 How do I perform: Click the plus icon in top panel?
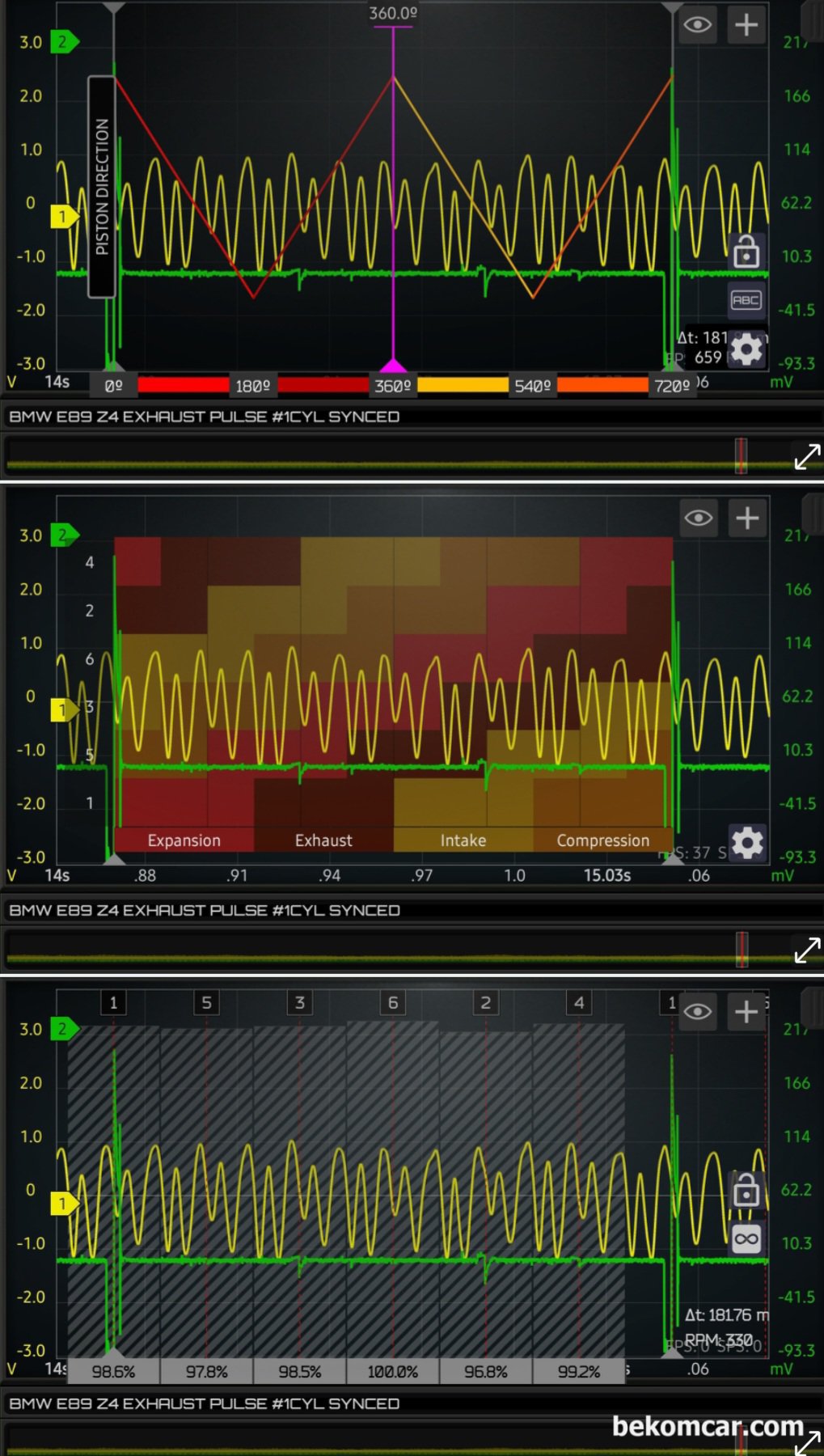coord(746,25)
